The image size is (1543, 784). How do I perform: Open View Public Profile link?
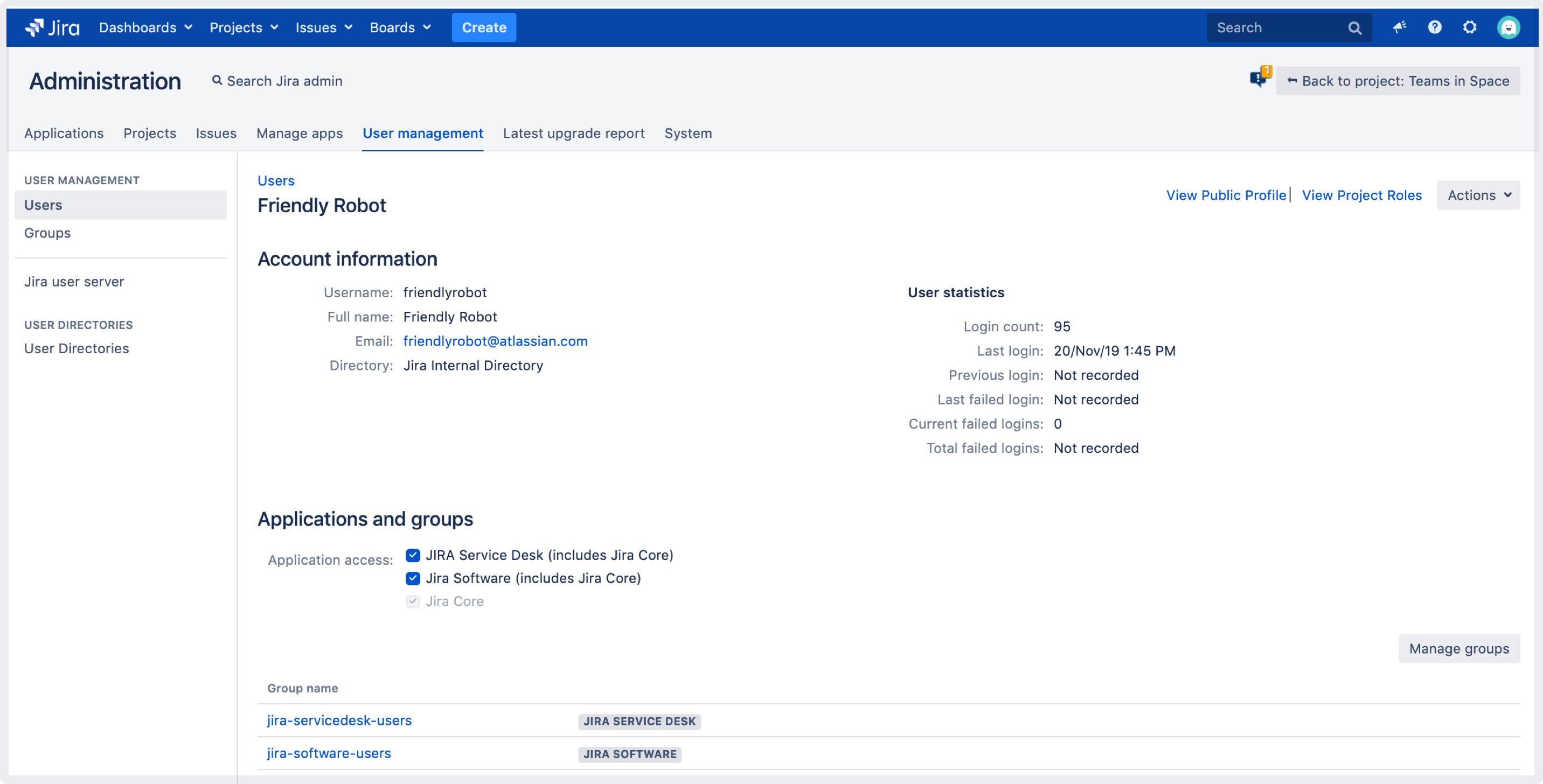(1226, 195)
